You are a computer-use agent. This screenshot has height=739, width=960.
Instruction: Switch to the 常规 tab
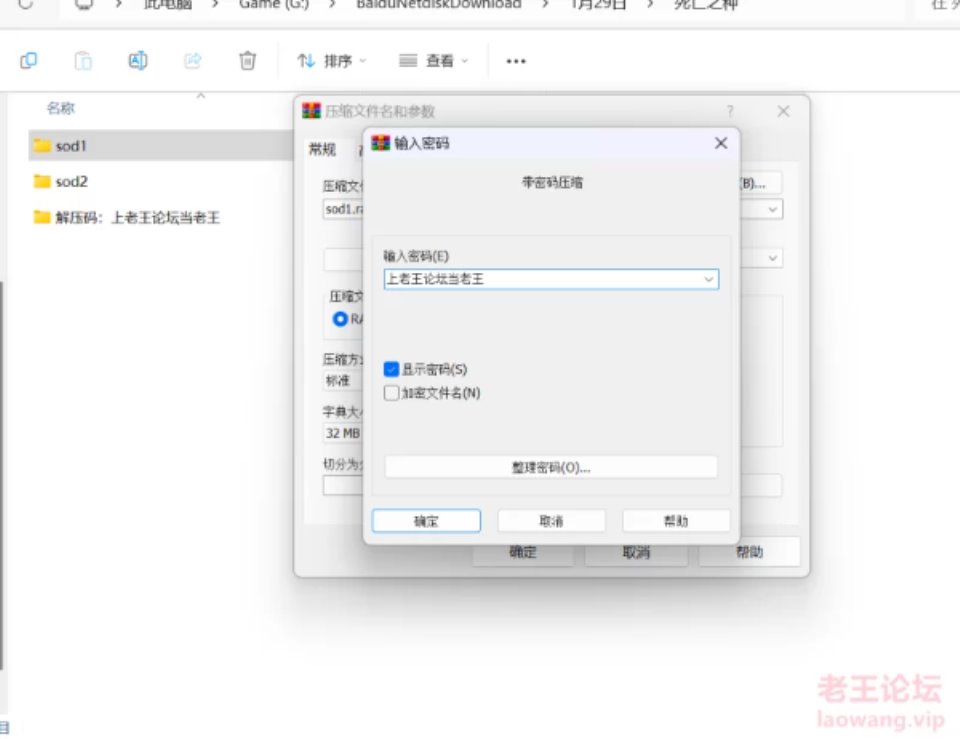[322, 150]
